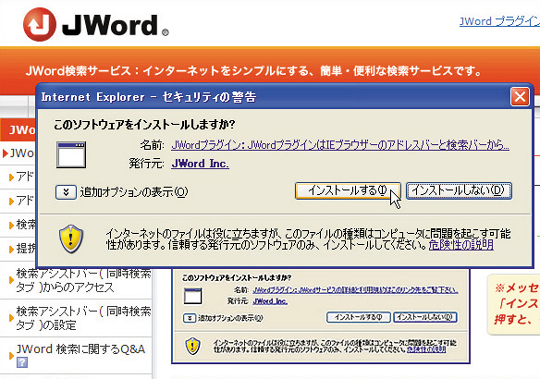Expand 追加オプションの表示 chevron button
540x379 pixels.
66,192
